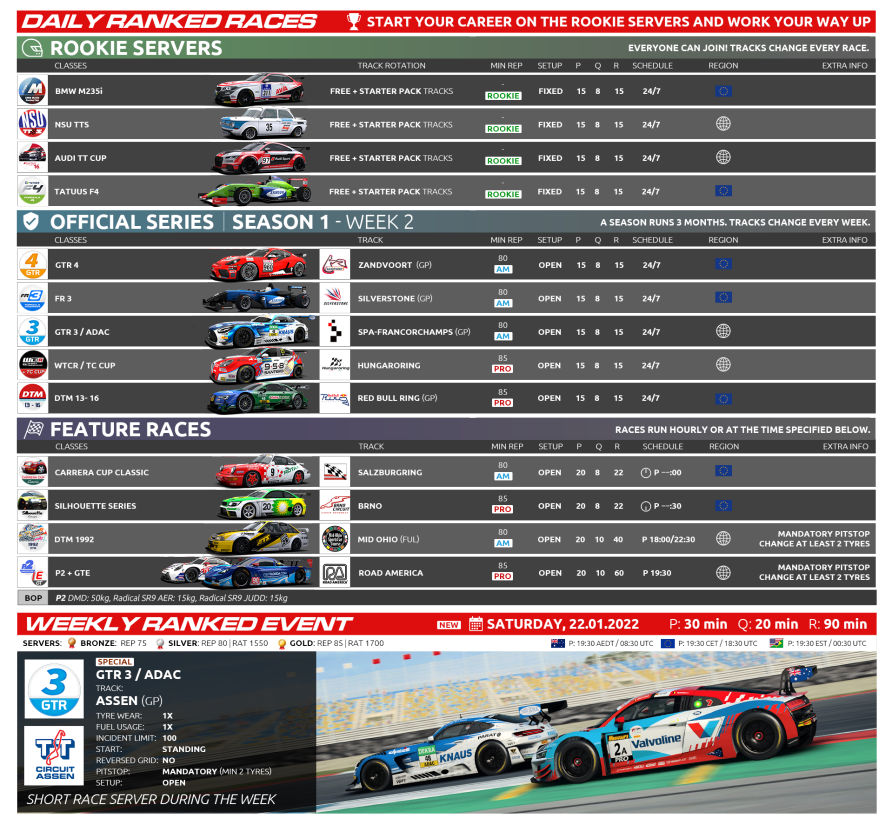Click the trophy icon in top banner

pyautogui.click(x=353, y=21)
